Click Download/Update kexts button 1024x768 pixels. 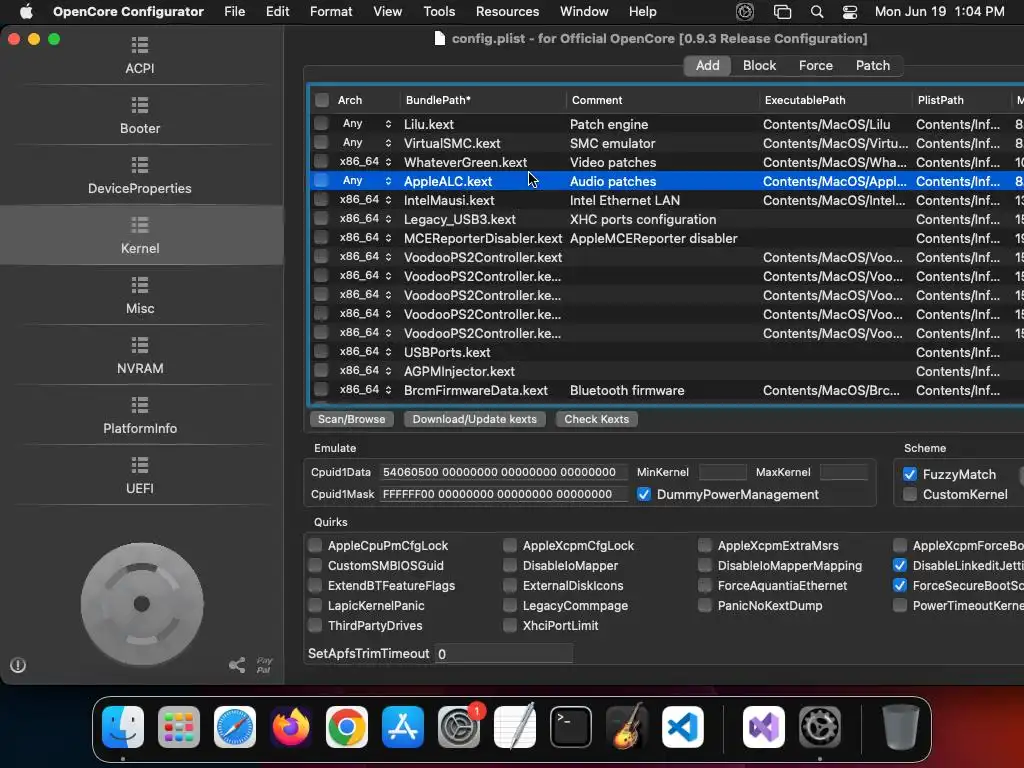click(x=475, y=419)
